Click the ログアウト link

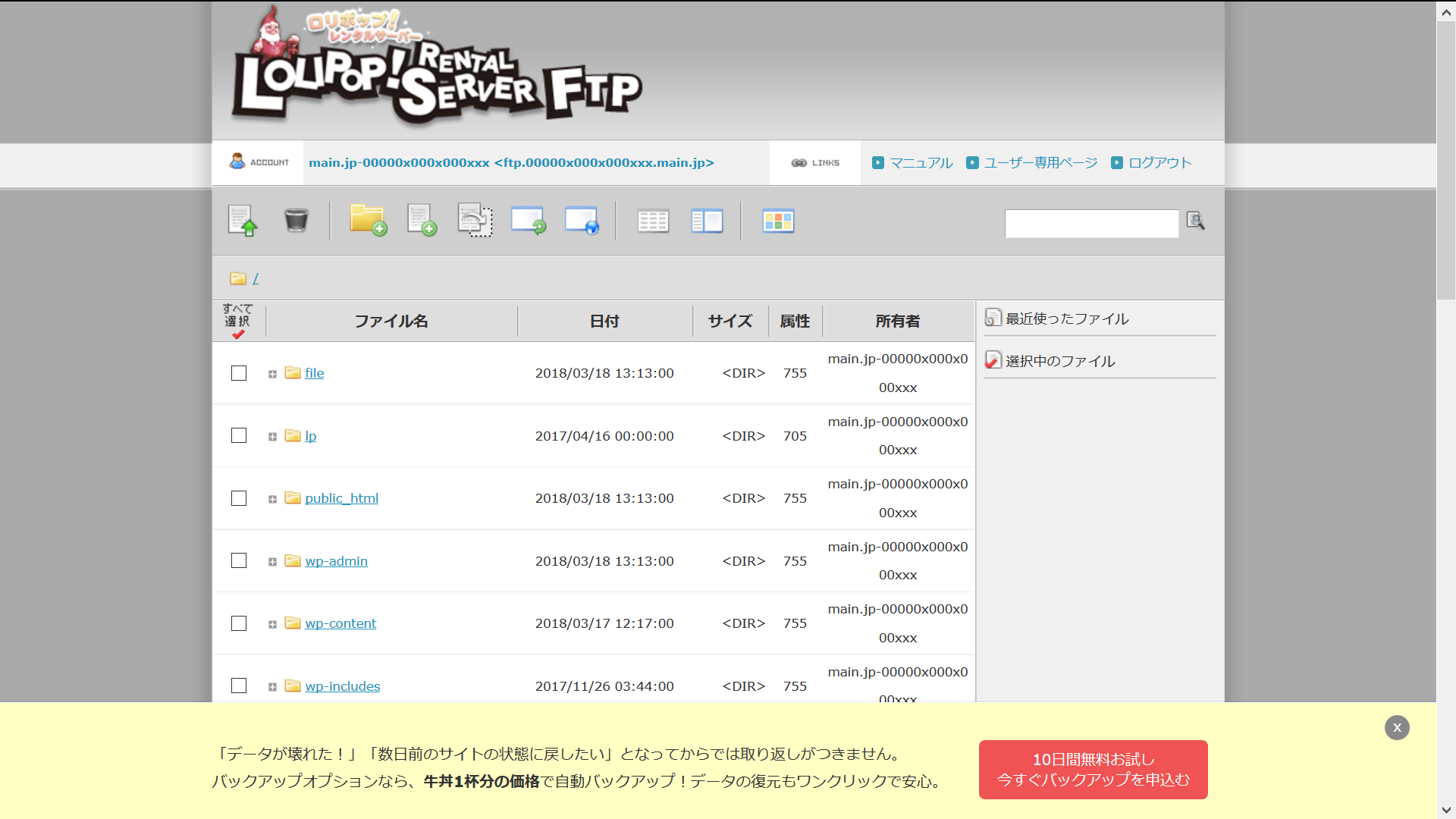1159,163
